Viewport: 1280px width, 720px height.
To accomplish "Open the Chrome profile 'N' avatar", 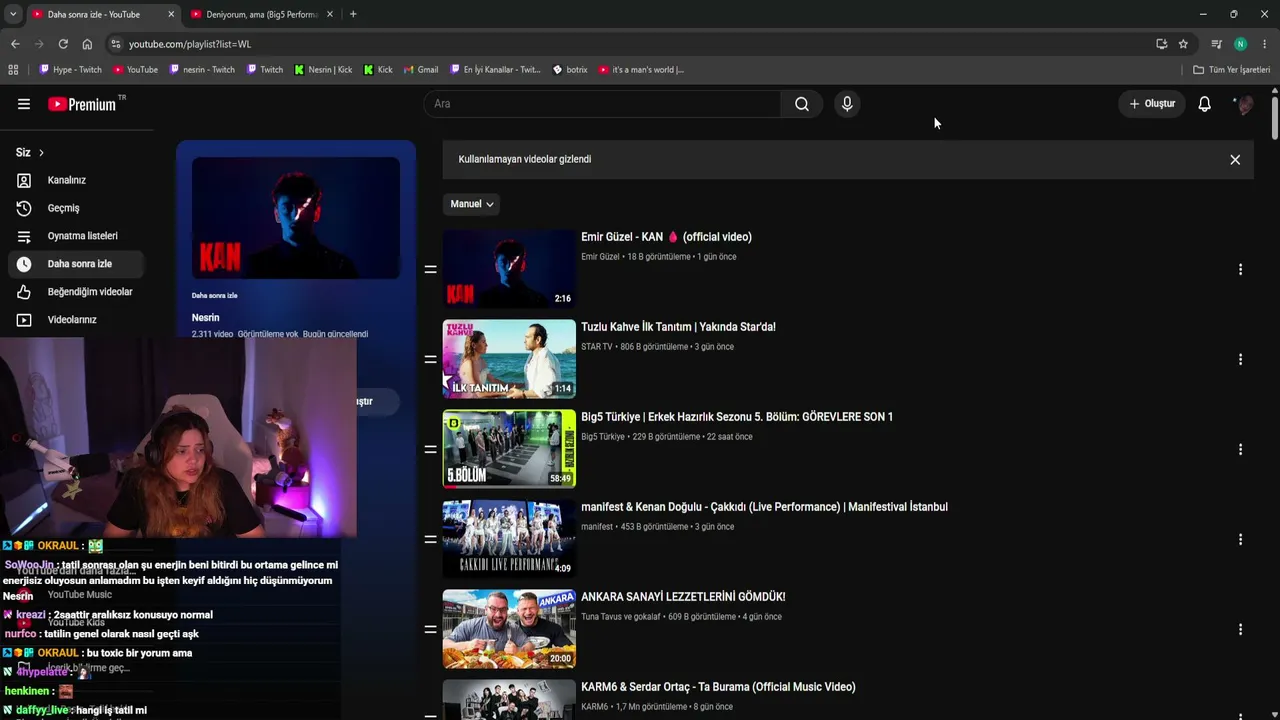I will click(x=1241, y=44).
